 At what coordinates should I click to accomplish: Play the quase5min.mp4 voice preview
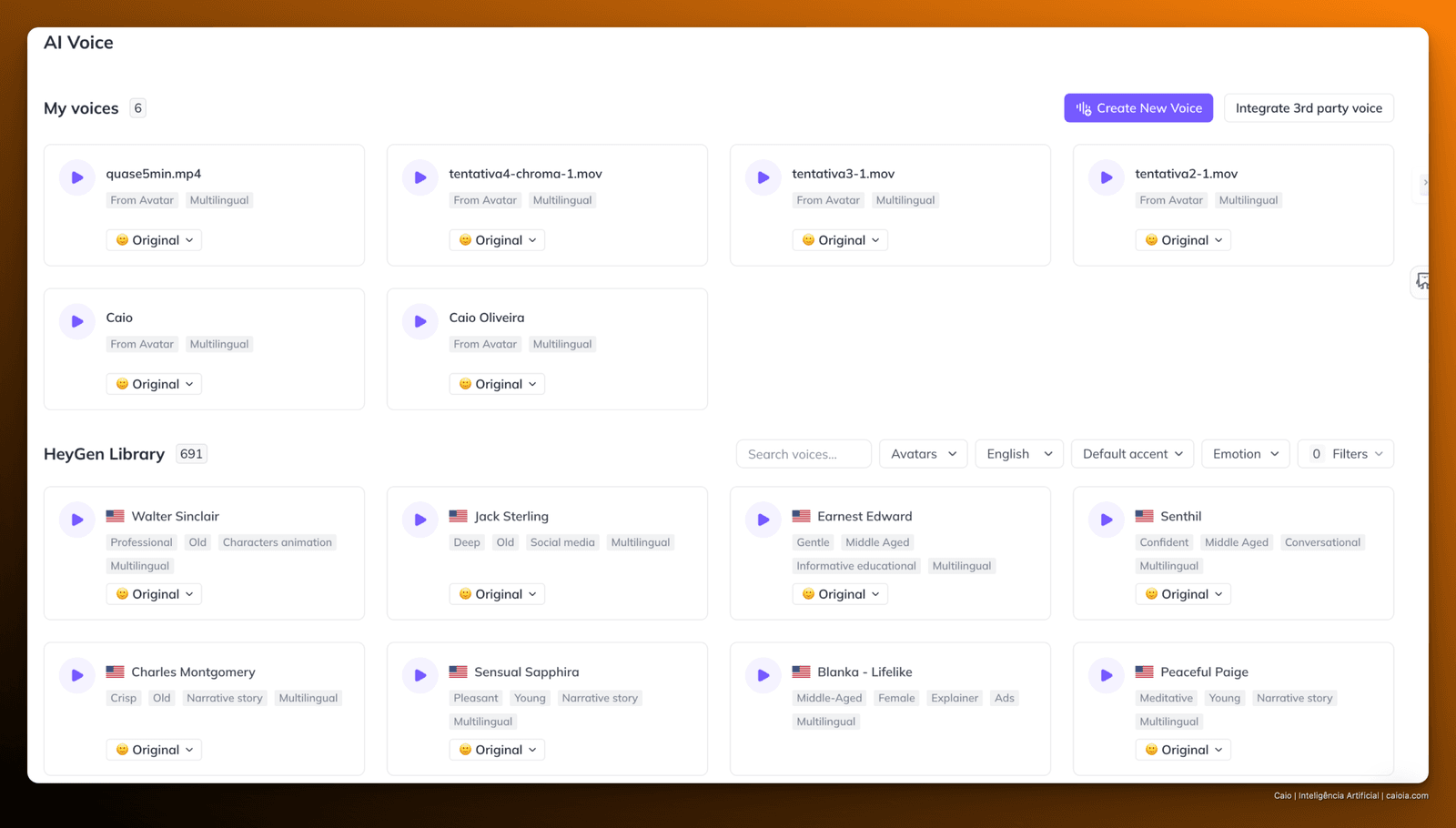click(x=77, y=177)
